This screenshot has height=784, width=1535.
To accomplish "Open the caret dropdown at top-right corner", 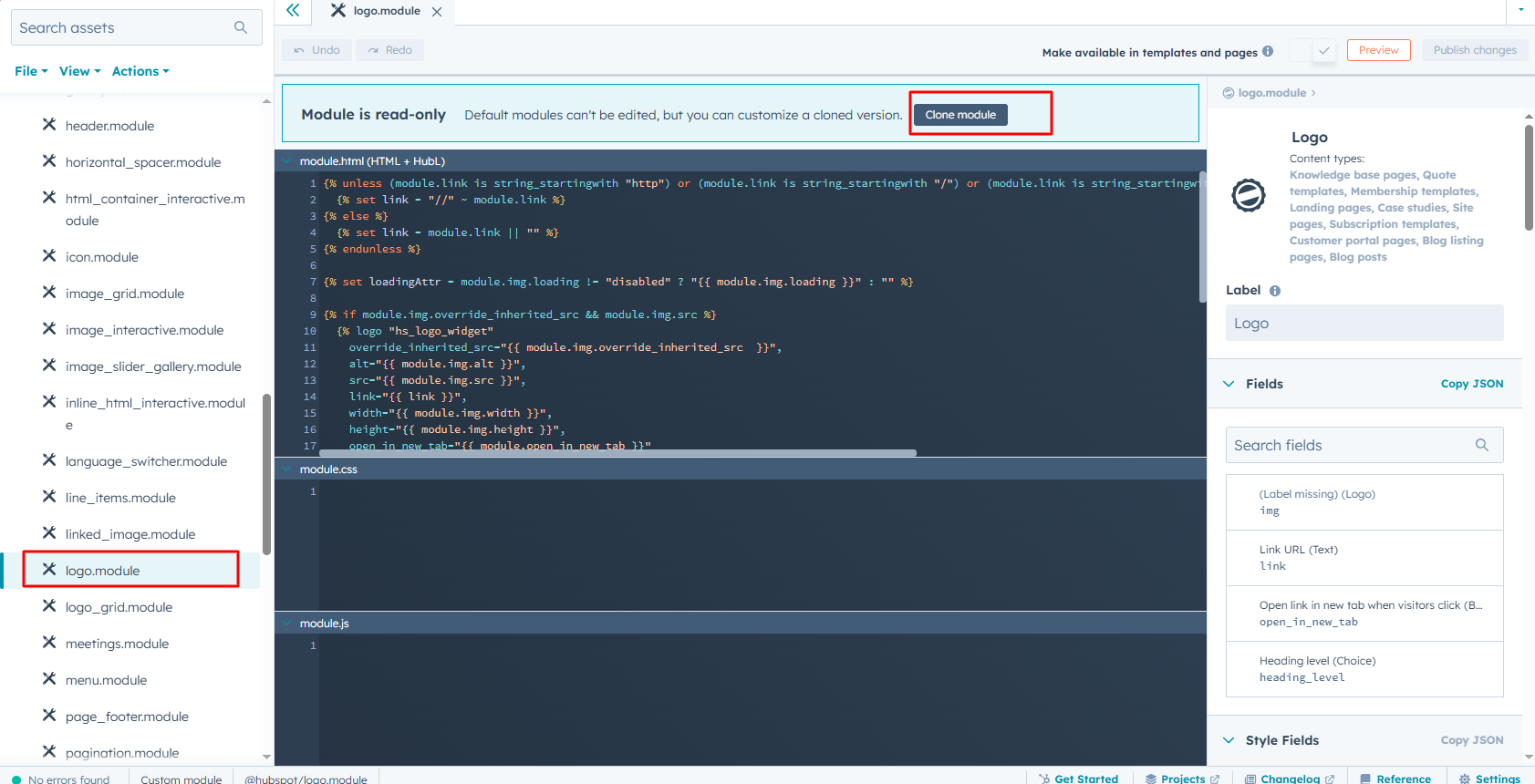I will coord(1521,9).
